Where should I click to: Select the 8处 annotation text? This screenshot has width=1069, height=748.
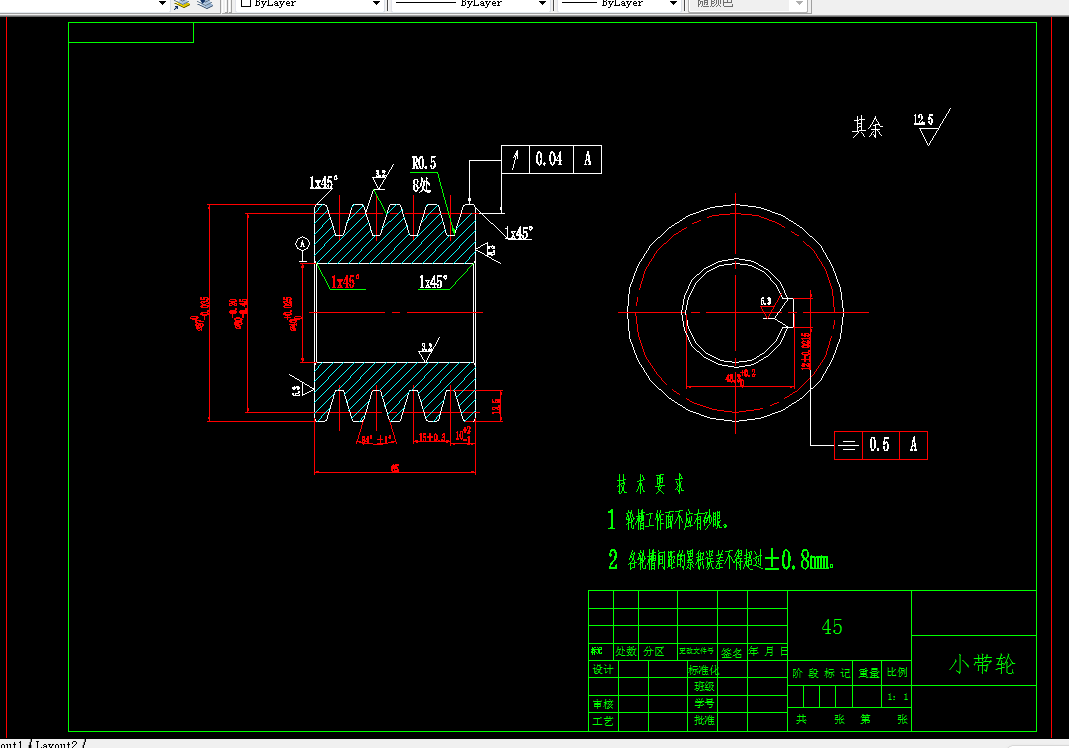pos(421,185)
